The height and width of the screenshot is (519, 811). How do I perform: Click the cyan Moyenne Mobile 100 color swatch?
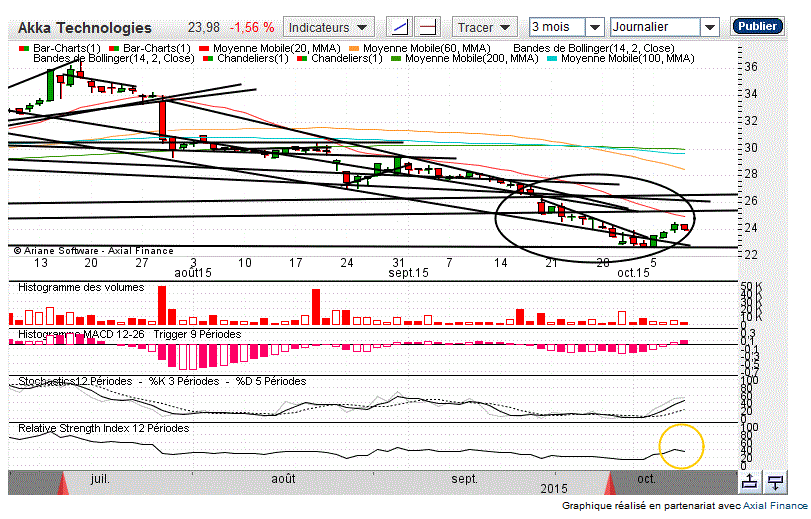coord(551,59)
